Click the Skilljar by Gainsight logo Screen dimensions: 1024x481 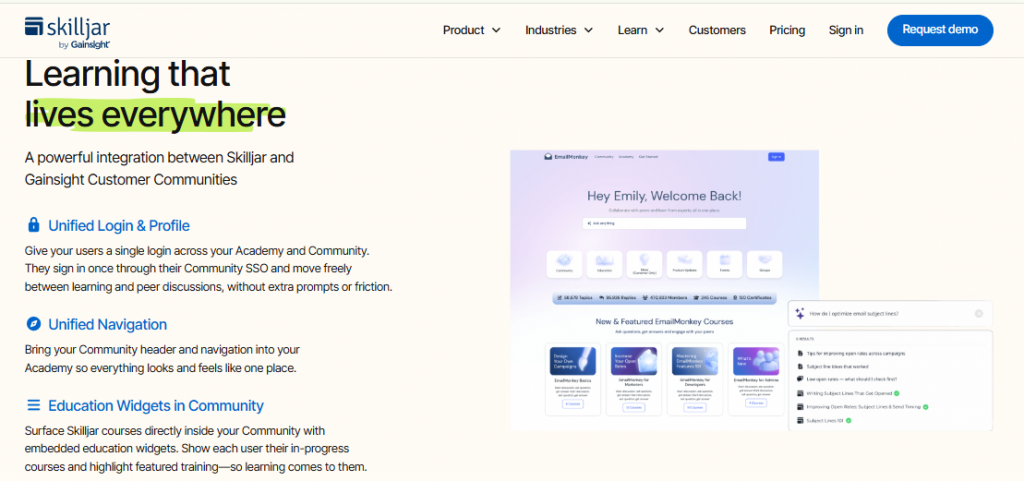pos(67,31)
